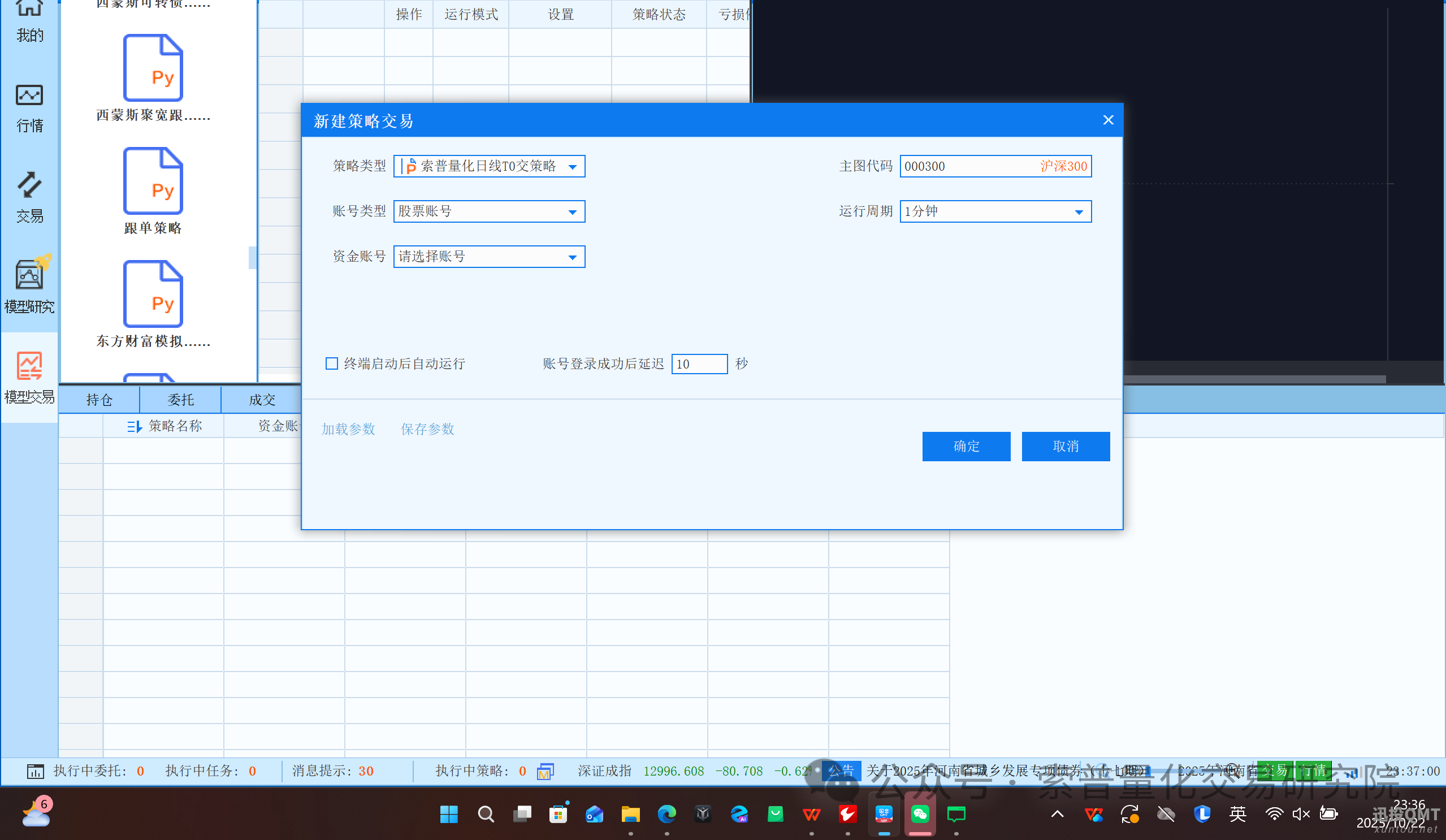The width and height of the screenshot is (1446, 840).
Task: Expand the 资金账号 account selector
Action: click(572, 258)
